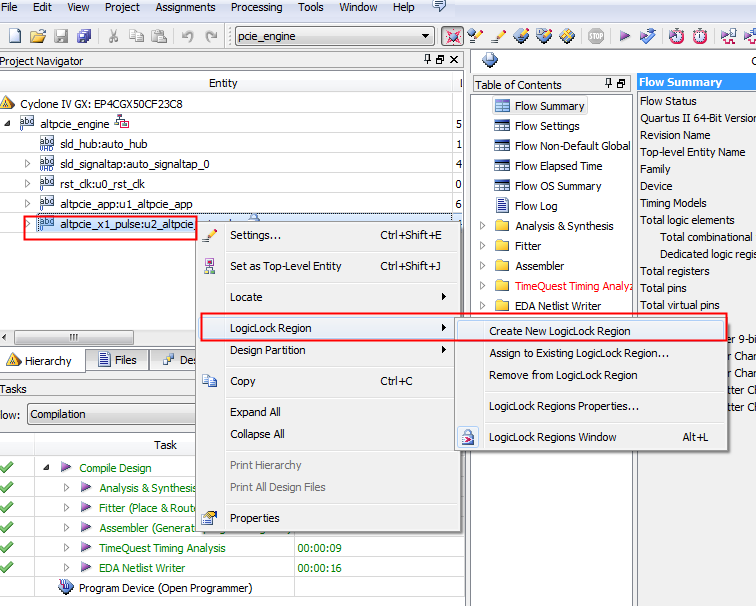This screenshot has width=756, height=606.
Task: Expand the Assembler report folder
Action: [x=483, y=266]
